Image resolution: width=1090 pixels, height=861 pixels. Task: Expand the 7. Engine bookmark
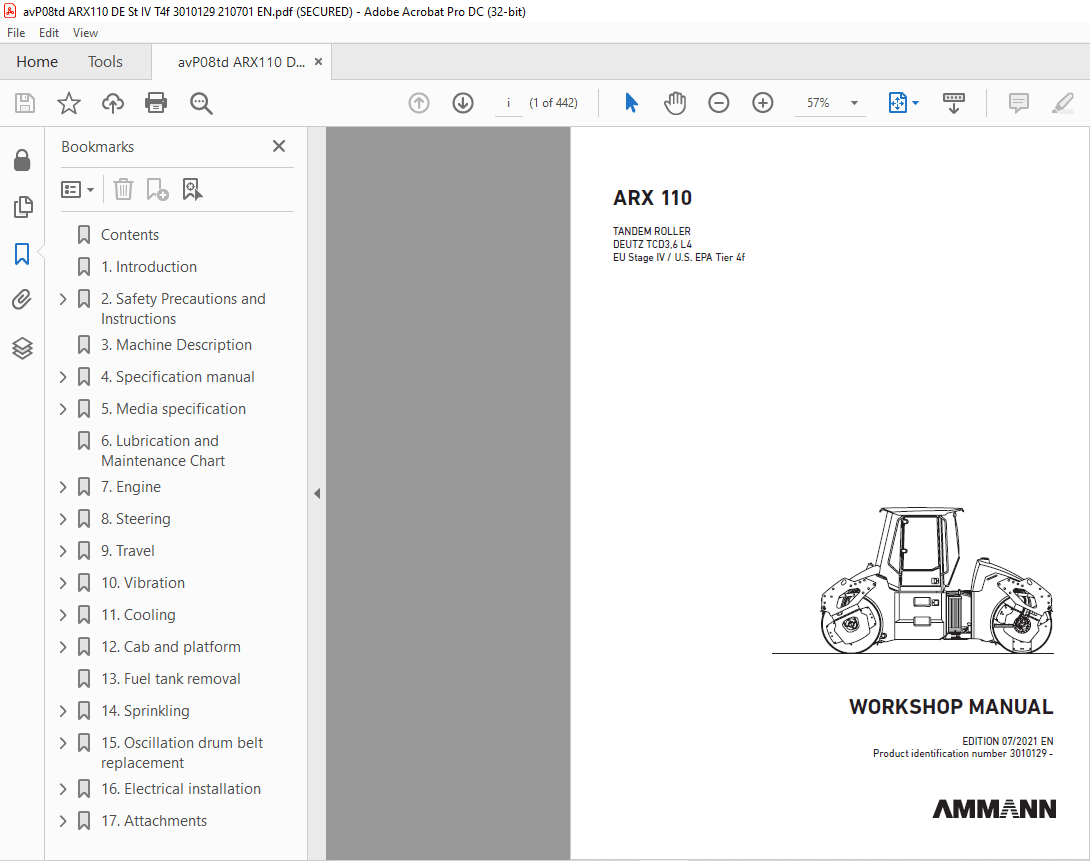pos(62,486)
